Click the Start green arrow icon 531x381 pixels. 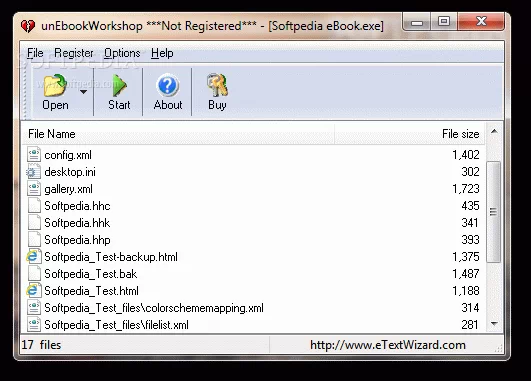(119, 86)
